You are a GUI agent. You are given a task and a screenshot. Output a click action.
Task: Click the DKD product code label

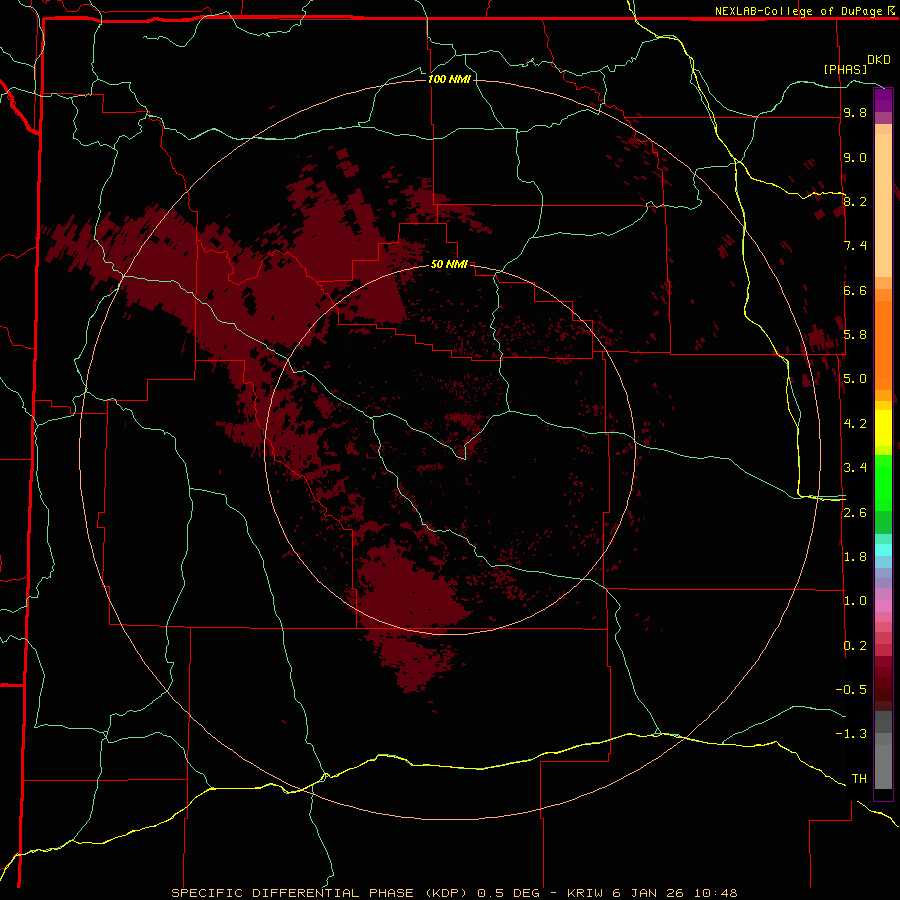pos(878,60)
